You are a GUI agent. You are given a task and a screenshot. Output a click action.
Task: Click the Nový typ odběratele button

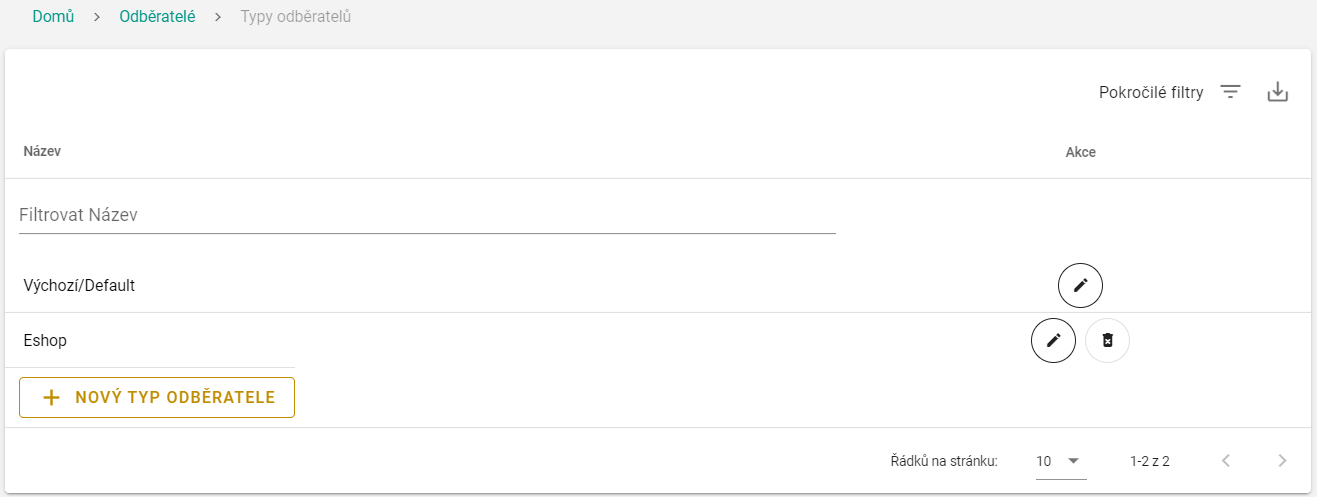pos(157,397)
